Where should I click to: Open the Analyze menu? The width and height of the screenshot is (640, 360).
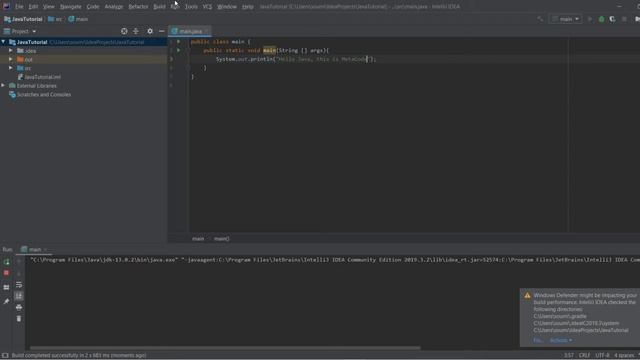click(113, 7)
